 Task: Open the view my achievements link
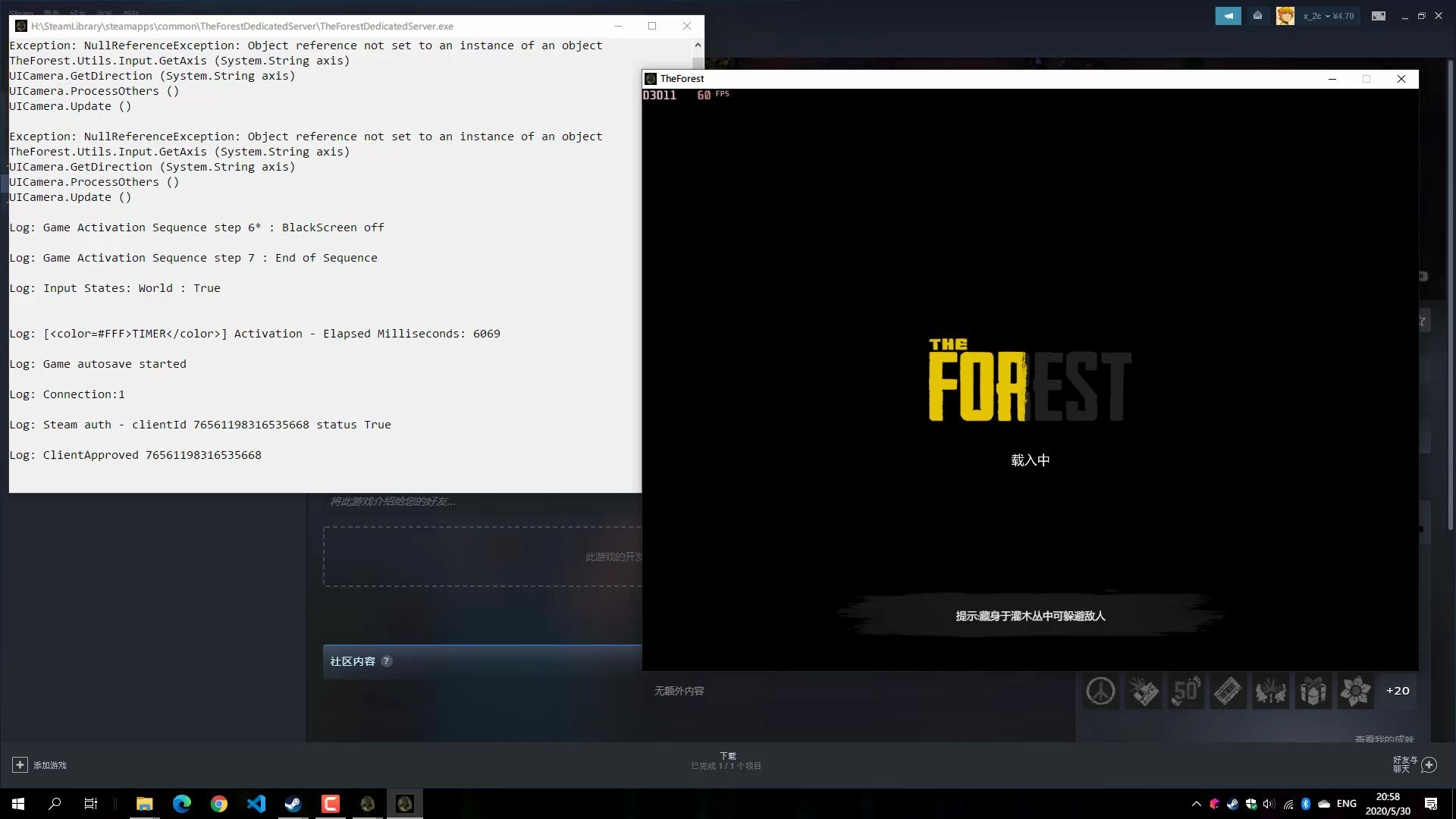[1385, 739]
